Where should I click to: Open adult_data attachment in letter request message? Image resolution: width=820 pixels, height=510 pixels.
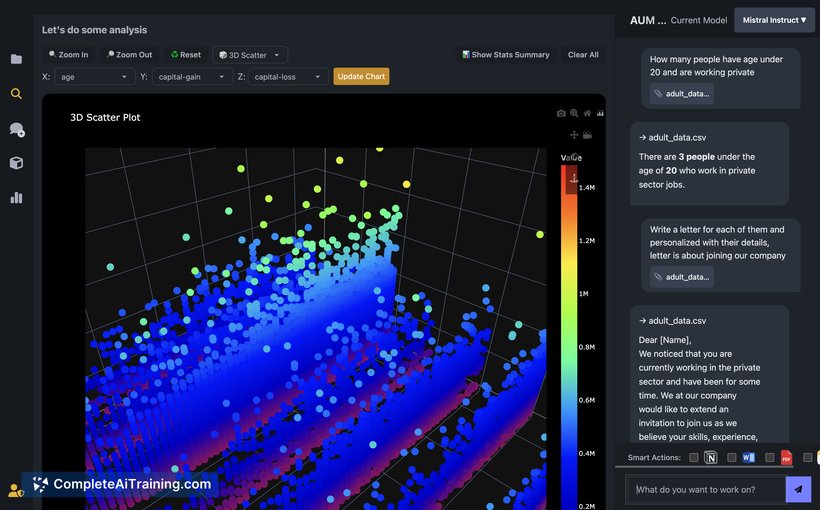coord(682,277)
